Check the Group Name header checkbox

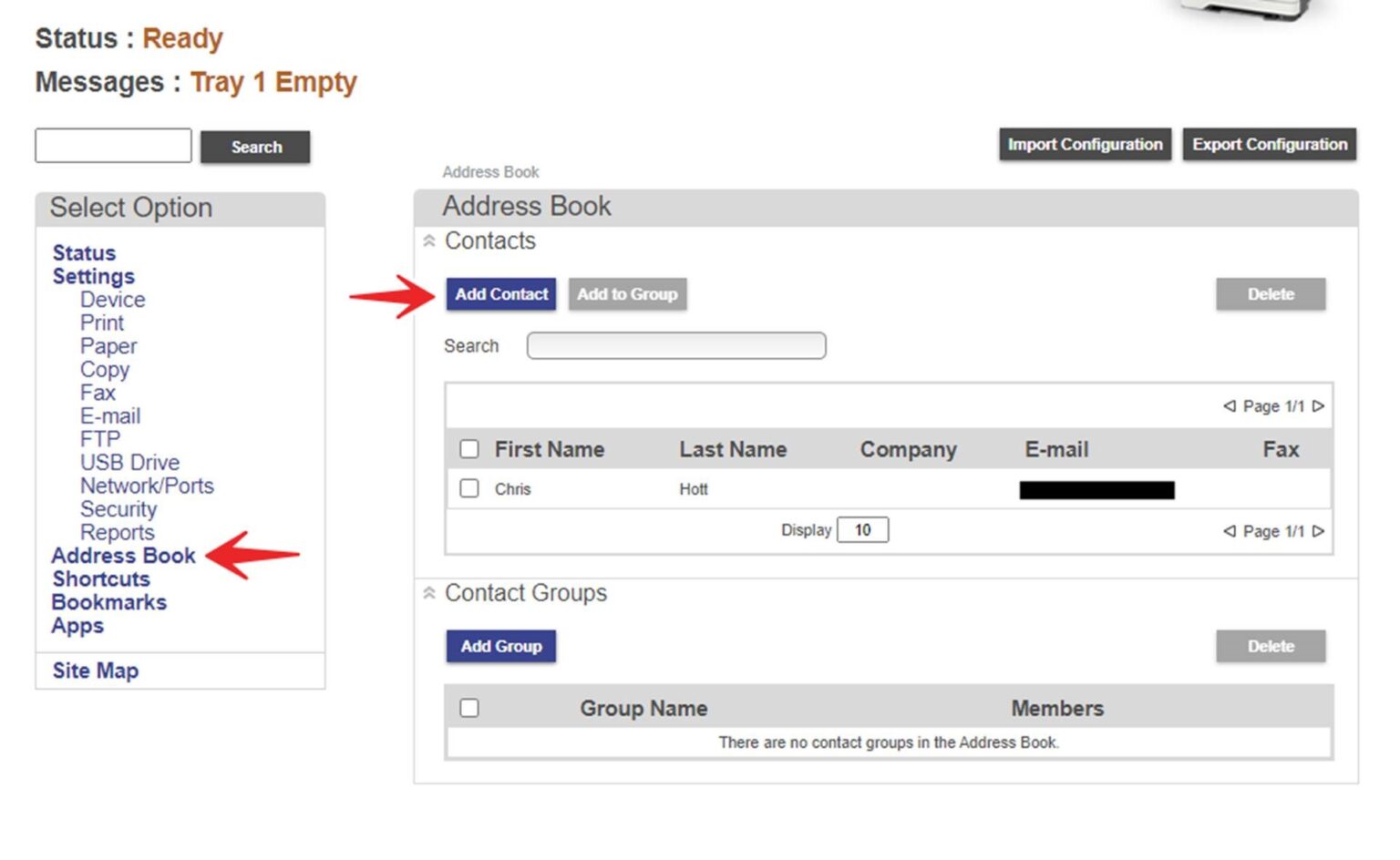(x=469, y=707)
